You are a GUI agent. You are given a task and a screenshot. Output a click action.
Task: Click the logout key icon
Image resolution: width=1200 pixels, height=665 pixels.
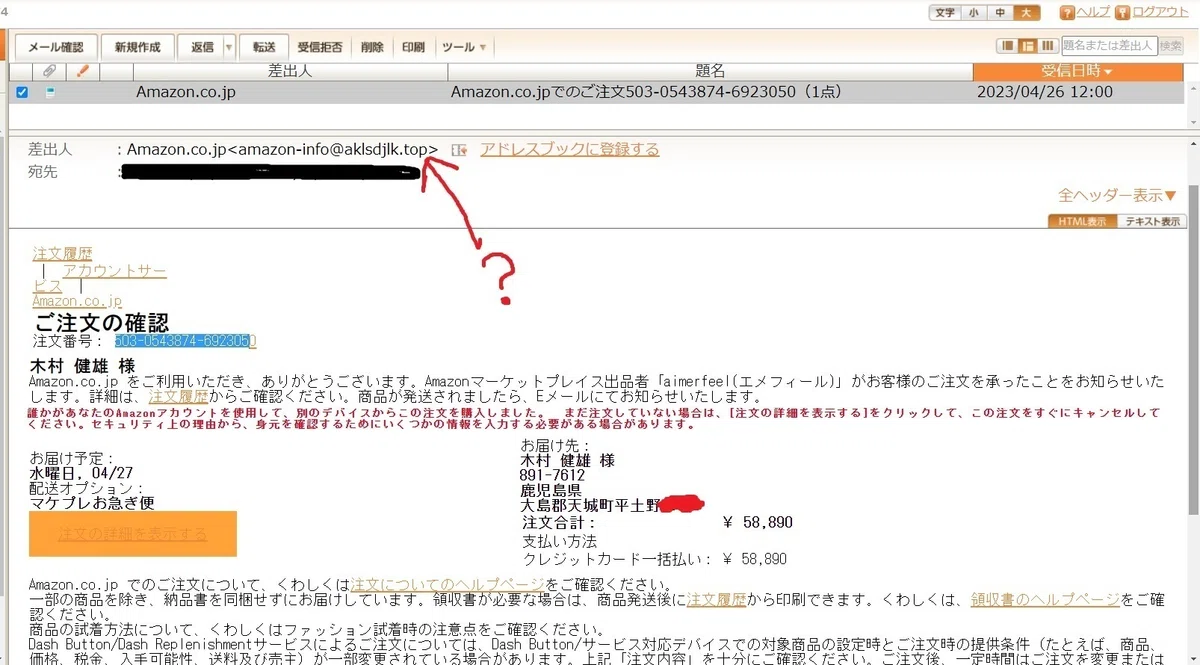click(1122, 12)
